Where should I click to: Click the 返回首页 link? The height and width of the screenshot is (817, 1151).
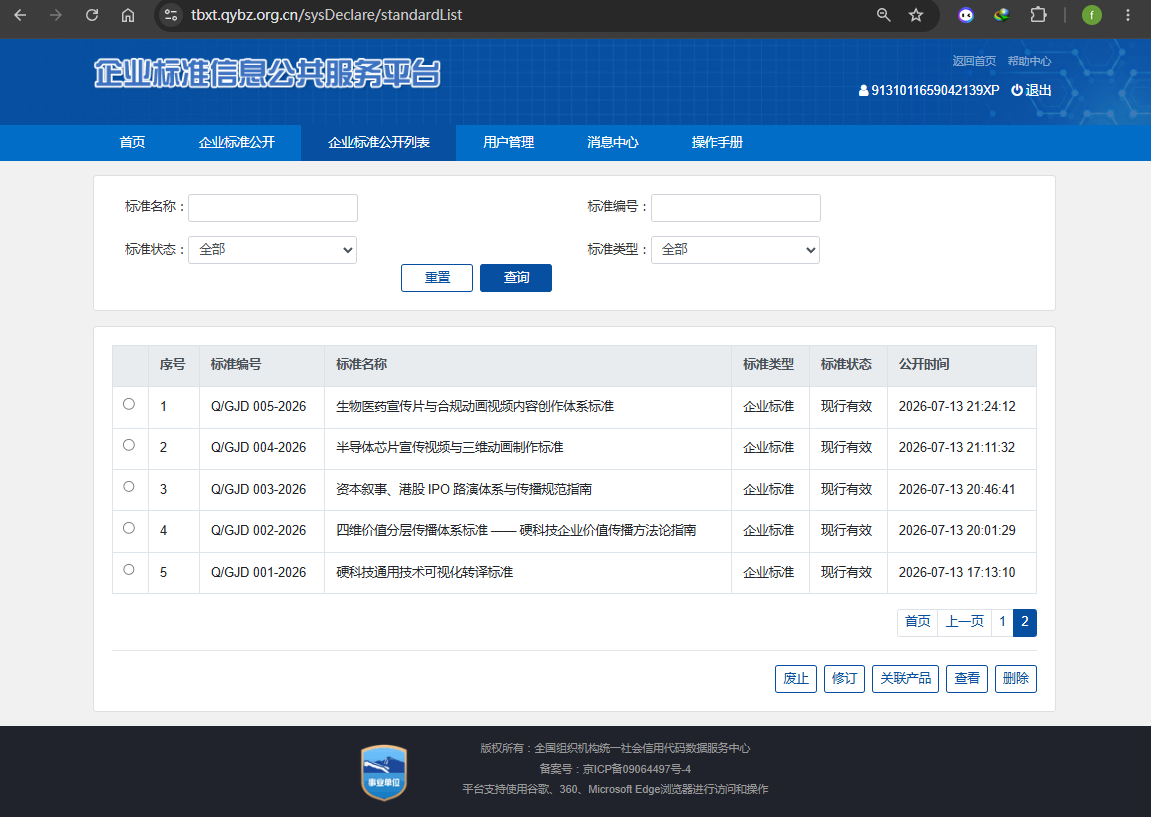pos(974,61)
